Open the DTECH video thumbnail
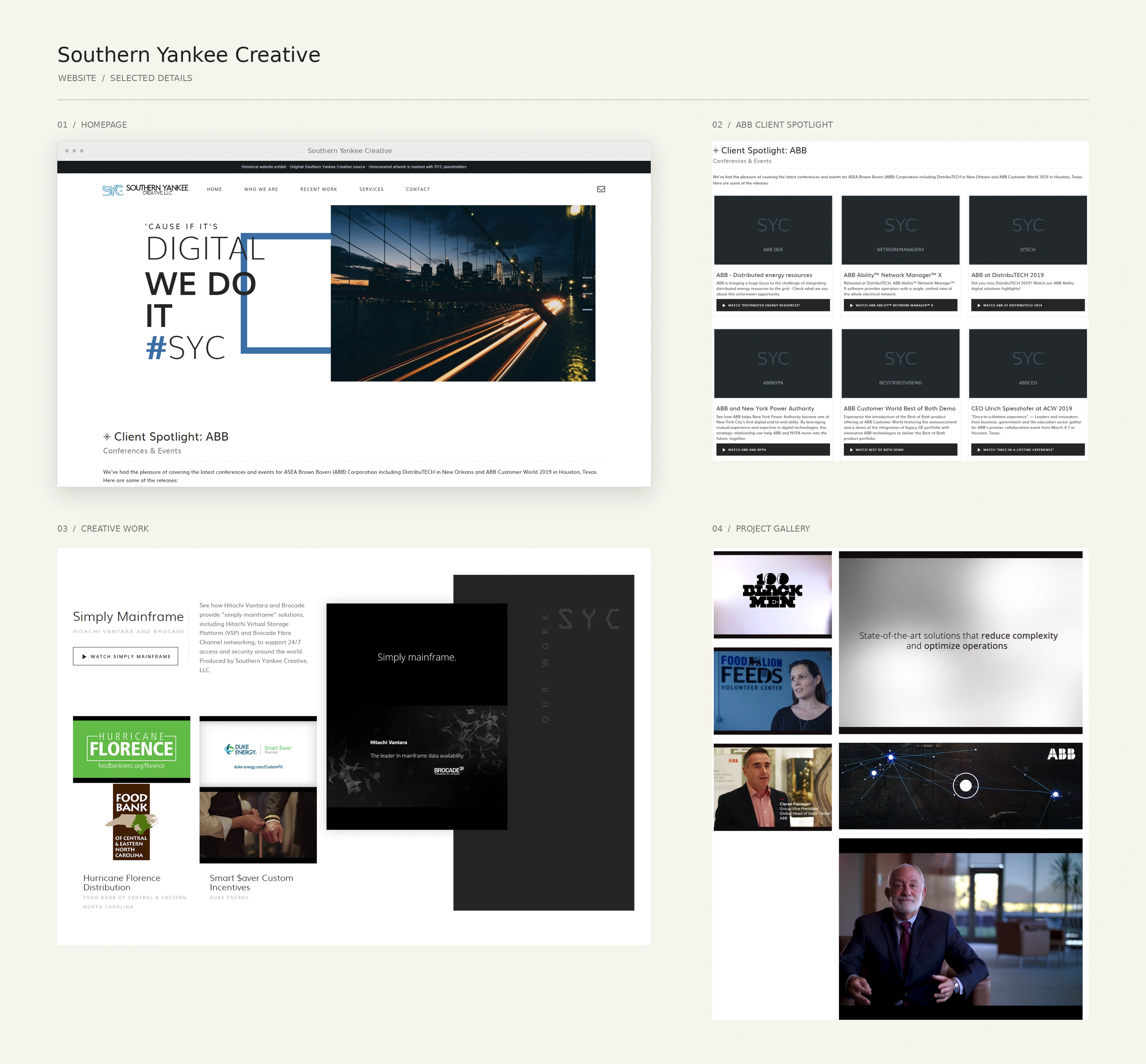 pos(1027,230)
